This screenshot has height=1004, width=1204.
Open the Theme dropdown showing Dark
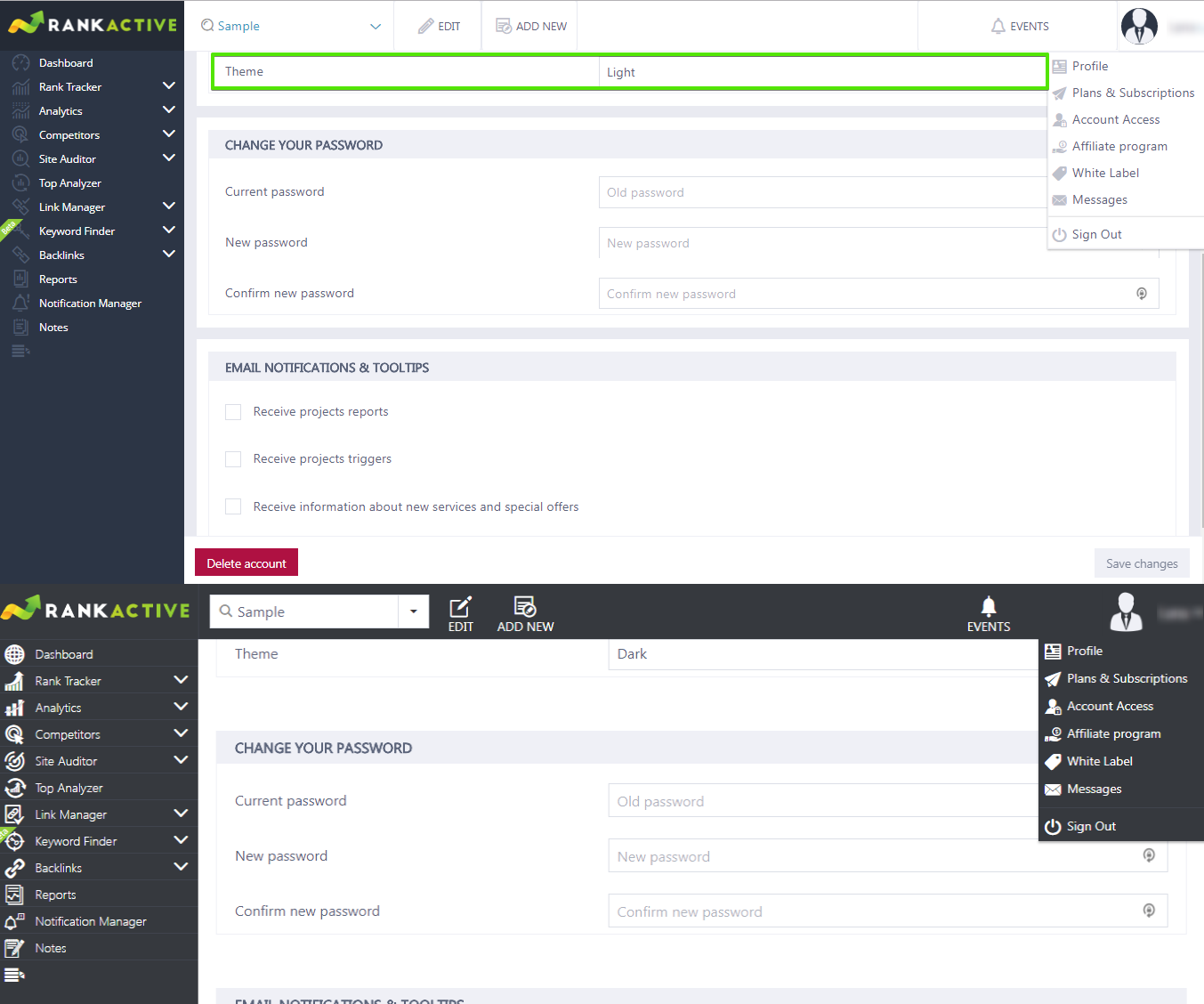tap(824, 654)
